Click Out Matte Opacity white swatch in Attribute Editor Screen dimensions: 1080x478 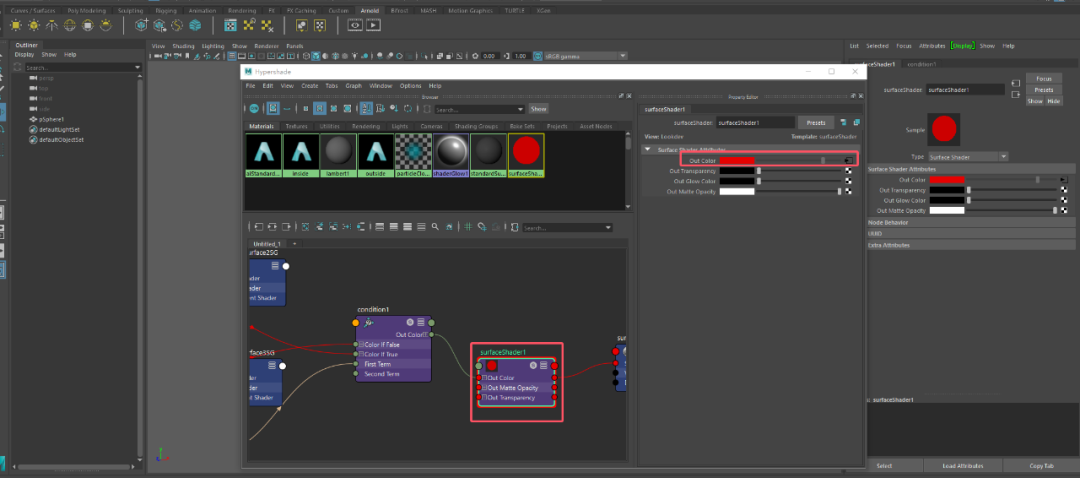(x=947, y=210)
